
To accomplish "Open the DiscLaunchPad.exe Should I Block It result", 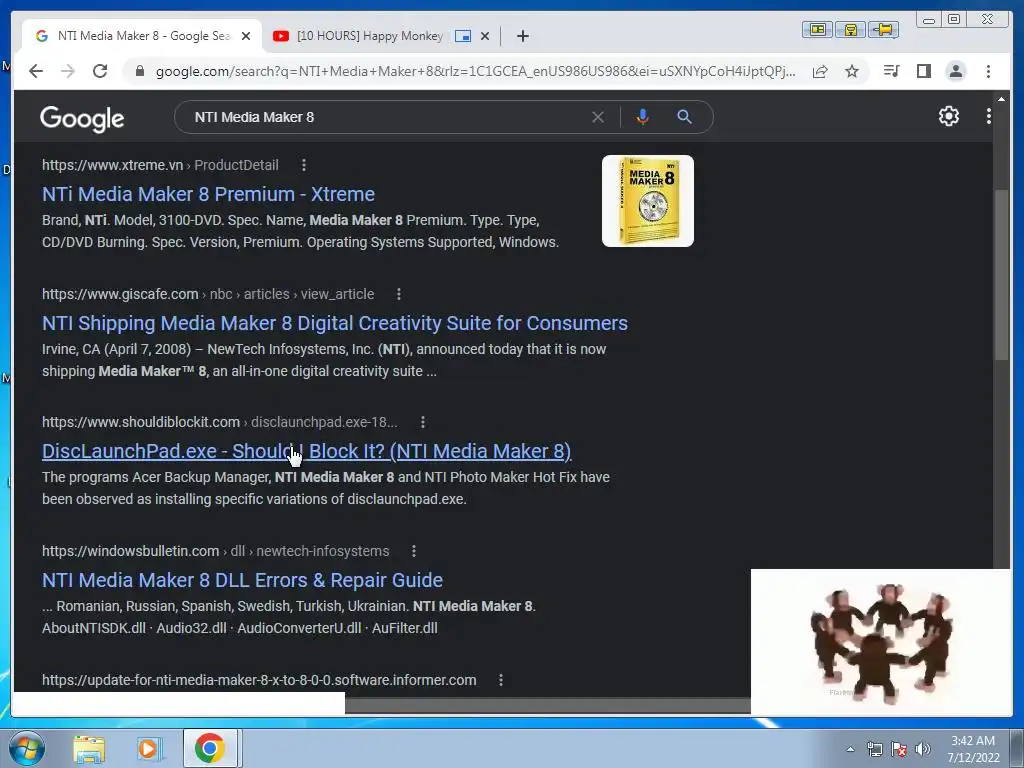I will pos(306,451).
